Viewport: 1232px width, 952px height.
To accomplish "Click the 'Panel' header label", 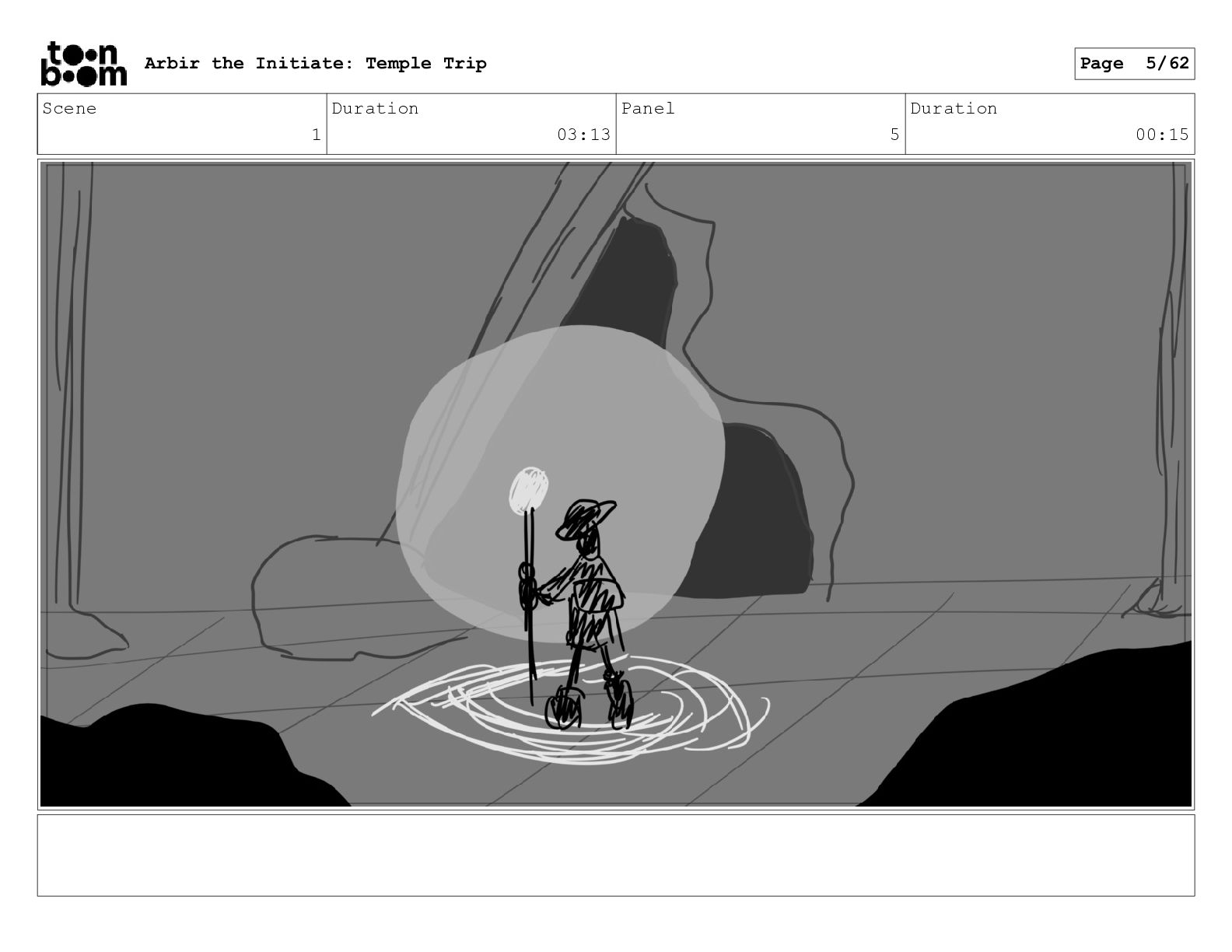I will (x=648, y=108).
